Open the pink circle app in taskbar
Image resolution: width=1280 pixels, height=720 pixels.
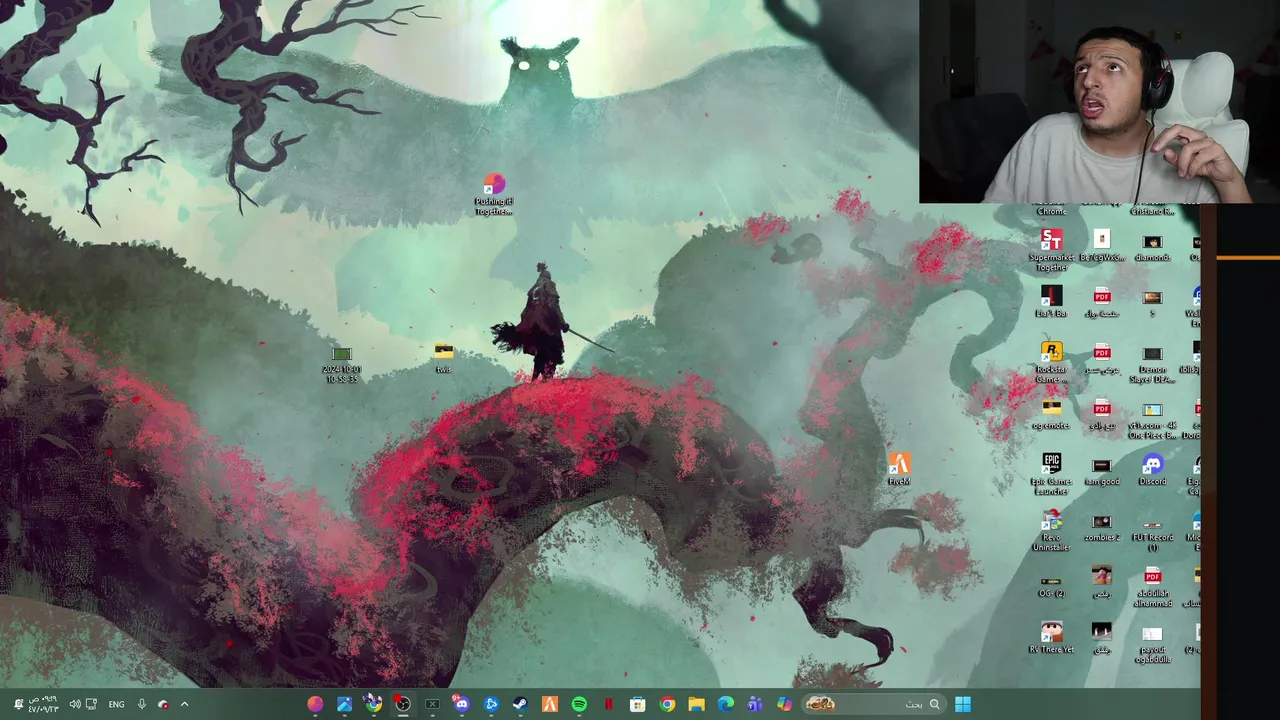pyautogui.click(x=315, y=704)
